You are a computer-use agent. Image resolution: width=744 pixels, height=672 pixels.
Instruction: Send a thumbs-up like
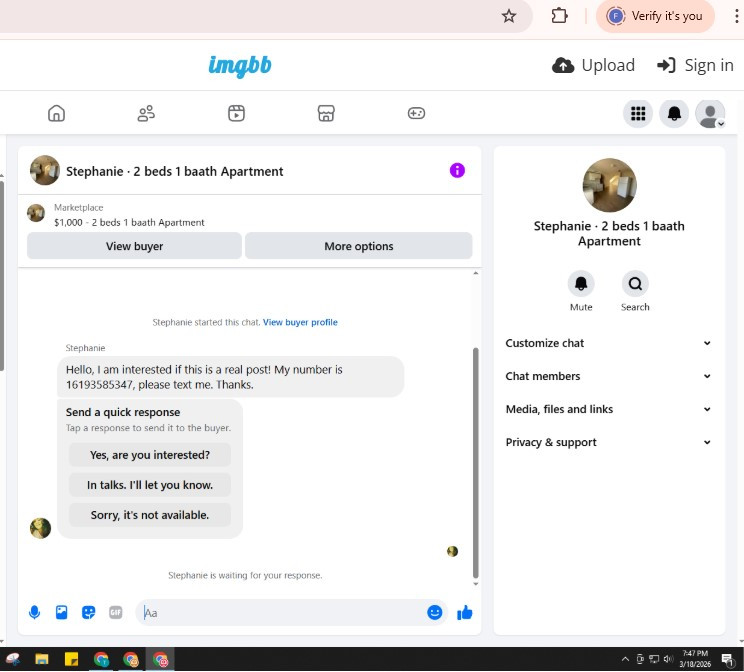(465, 613)
